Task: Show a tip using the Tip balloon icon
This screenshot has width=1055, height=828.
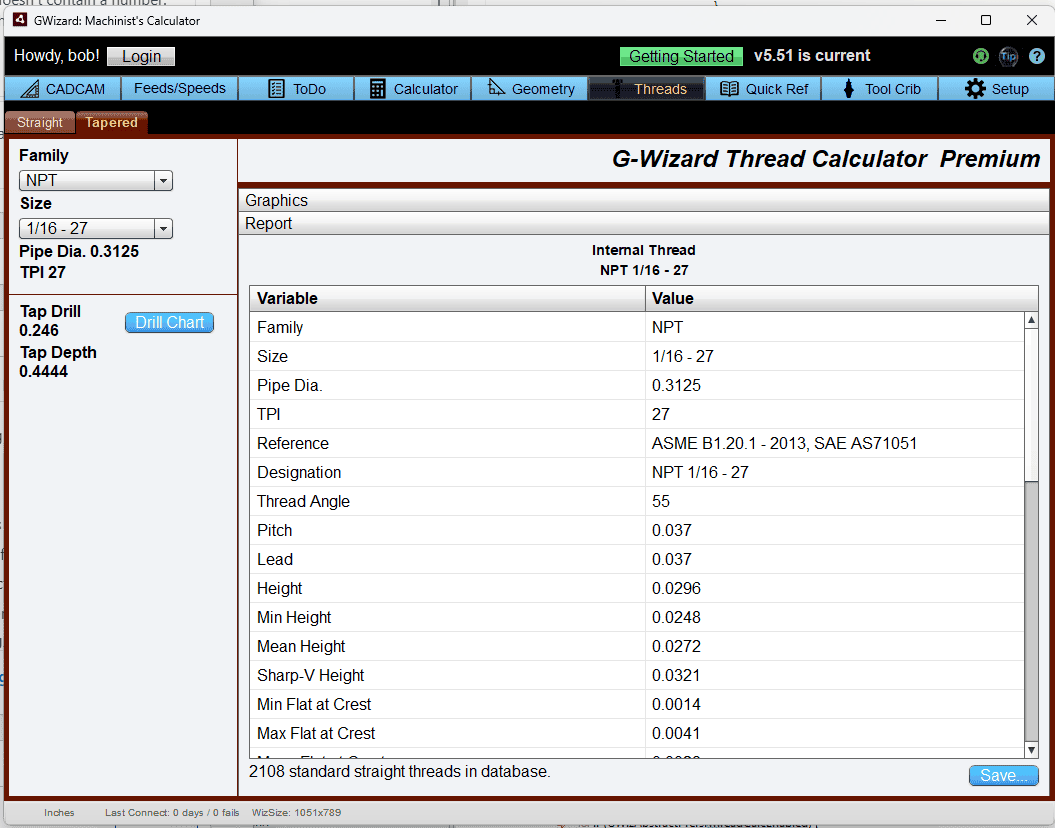Action: pyautogui.click(x=1008, y=57)
